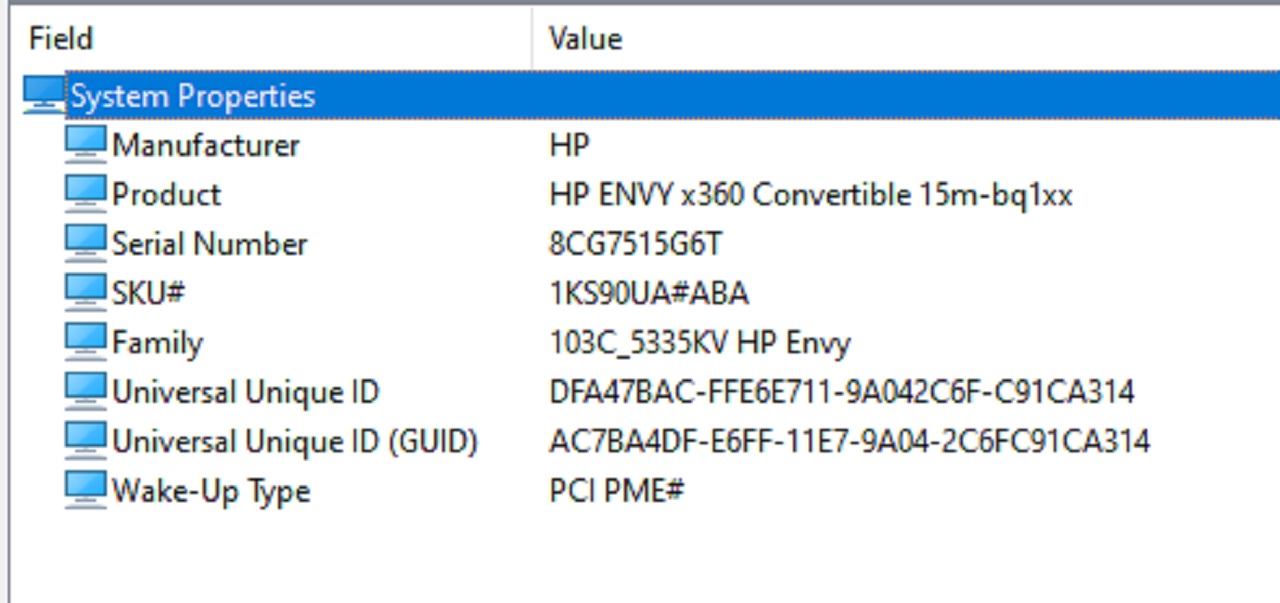Screen dimensions: 1280x603
Task: Select the Family field label
Action: (x=157, y=343)
